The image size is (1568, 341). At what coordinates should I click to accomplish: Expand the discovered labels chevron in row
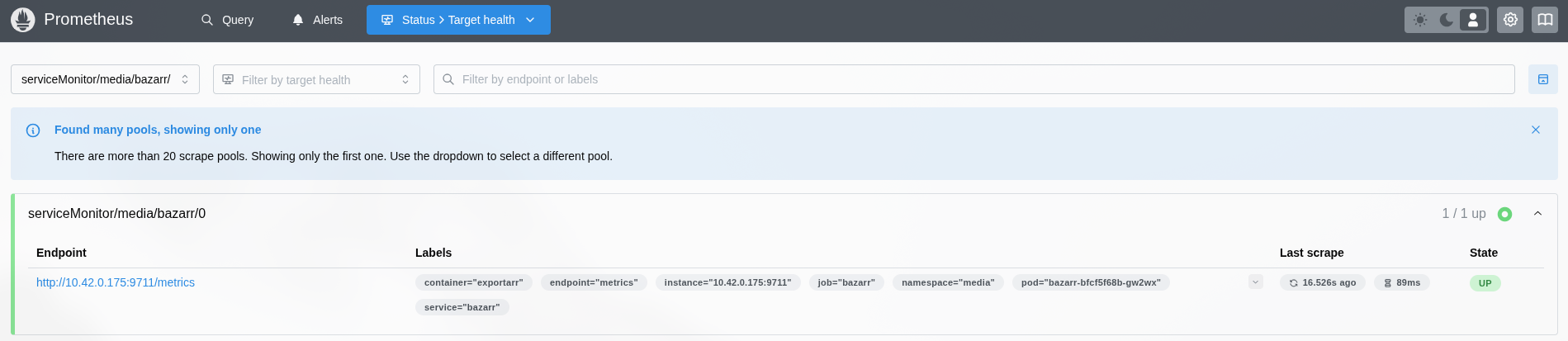tap(1255, 282)
